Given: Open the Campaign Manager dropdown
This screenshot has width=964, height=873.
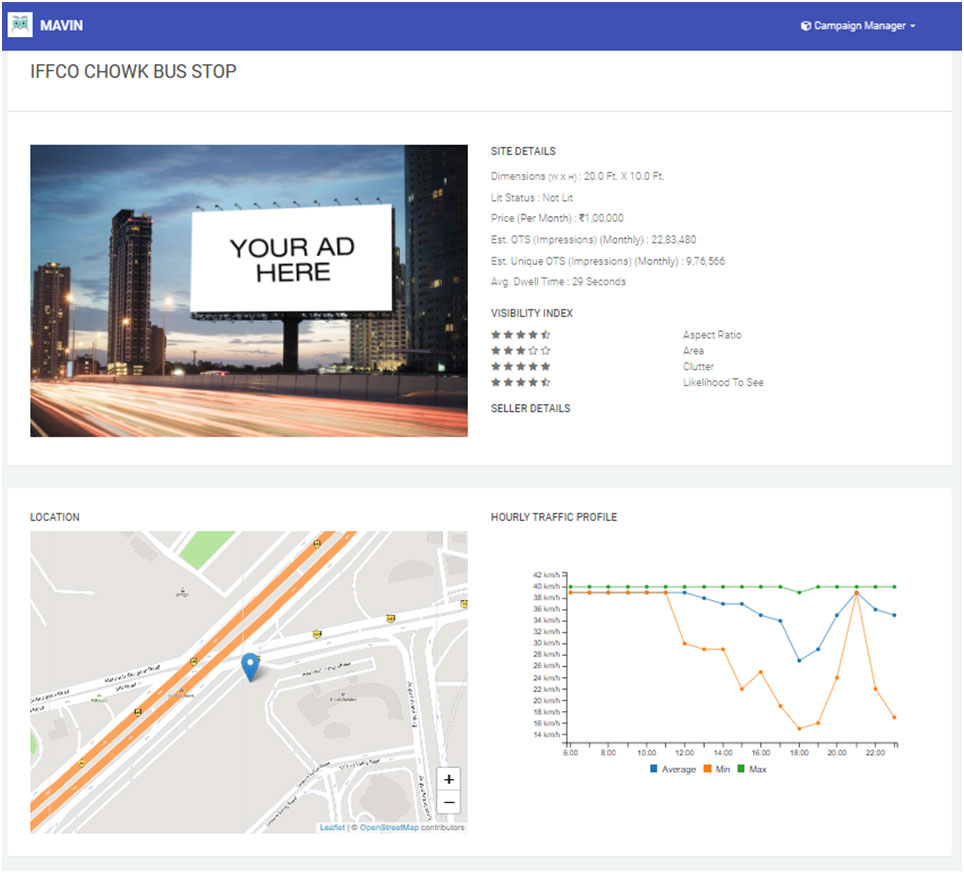Looking at the screenshot, I should tap(858, 26).
